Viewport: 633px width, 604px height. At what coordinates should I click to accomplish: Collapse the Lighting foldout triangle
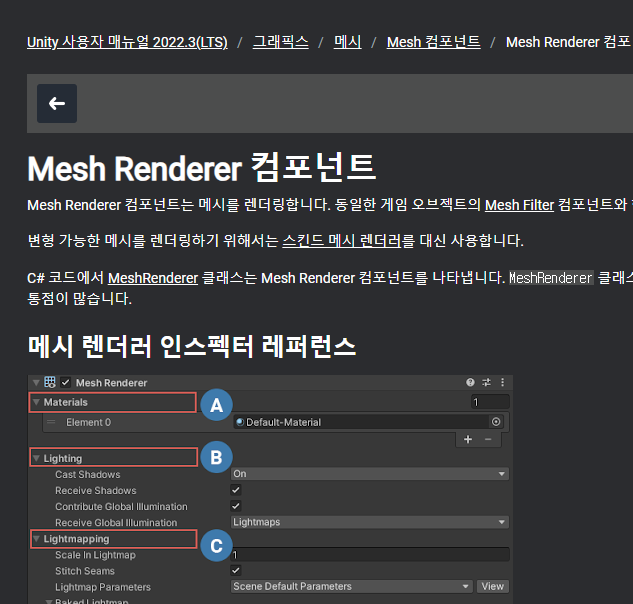(x=36, y=458)
